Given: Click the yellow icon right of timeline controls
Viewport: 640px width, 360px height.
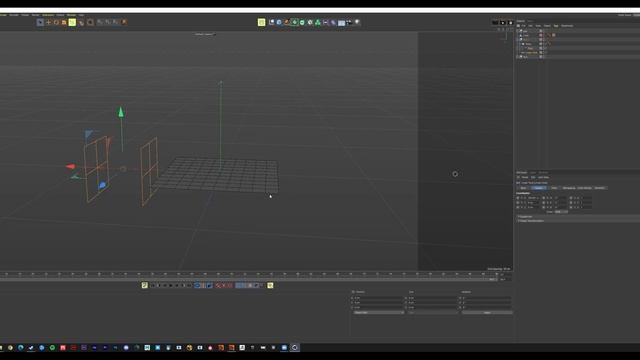Looking at the screenshot, I should tap(270, 285).
